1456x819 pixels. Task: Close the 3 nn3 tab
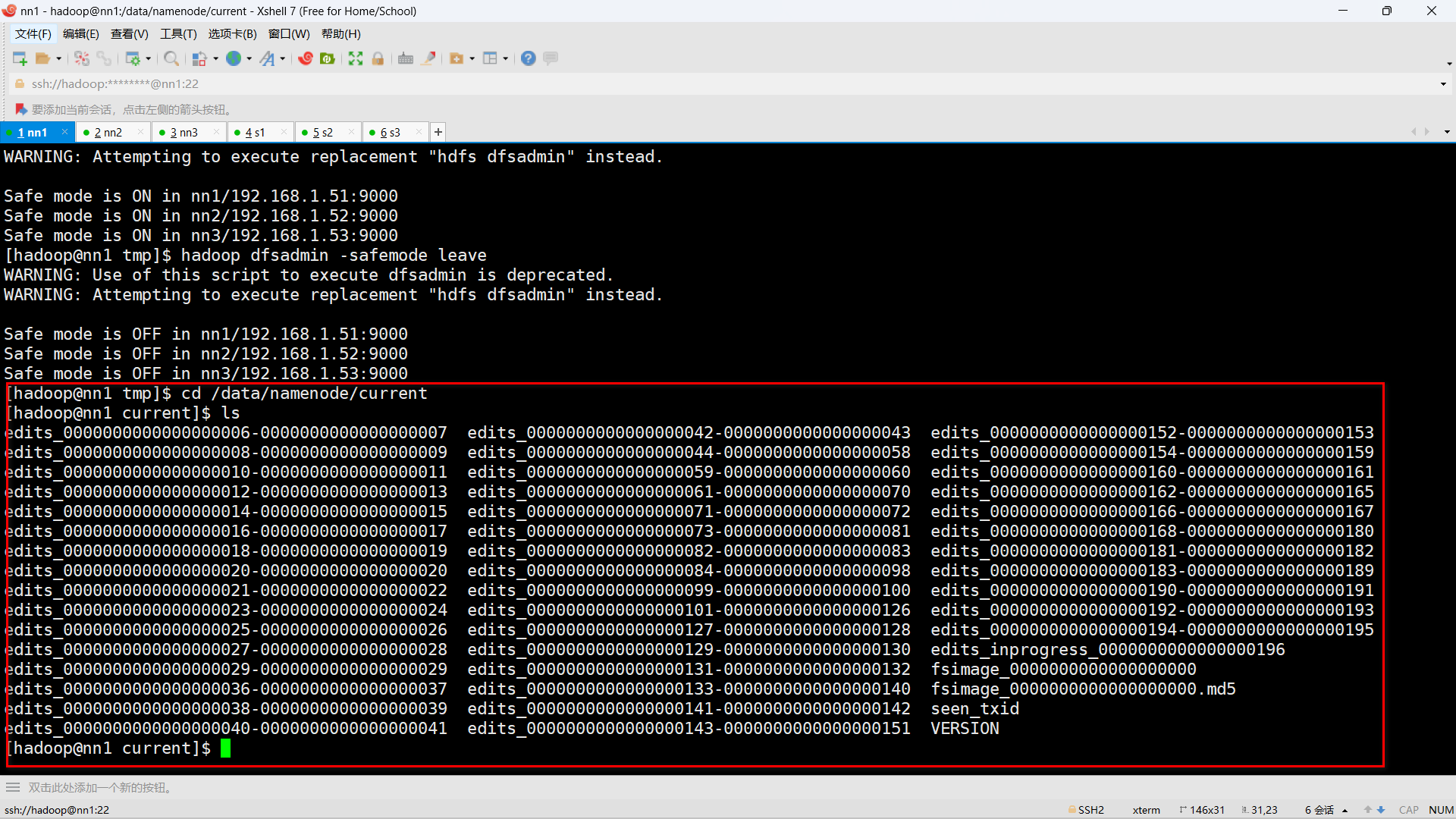tap(217, 132)
